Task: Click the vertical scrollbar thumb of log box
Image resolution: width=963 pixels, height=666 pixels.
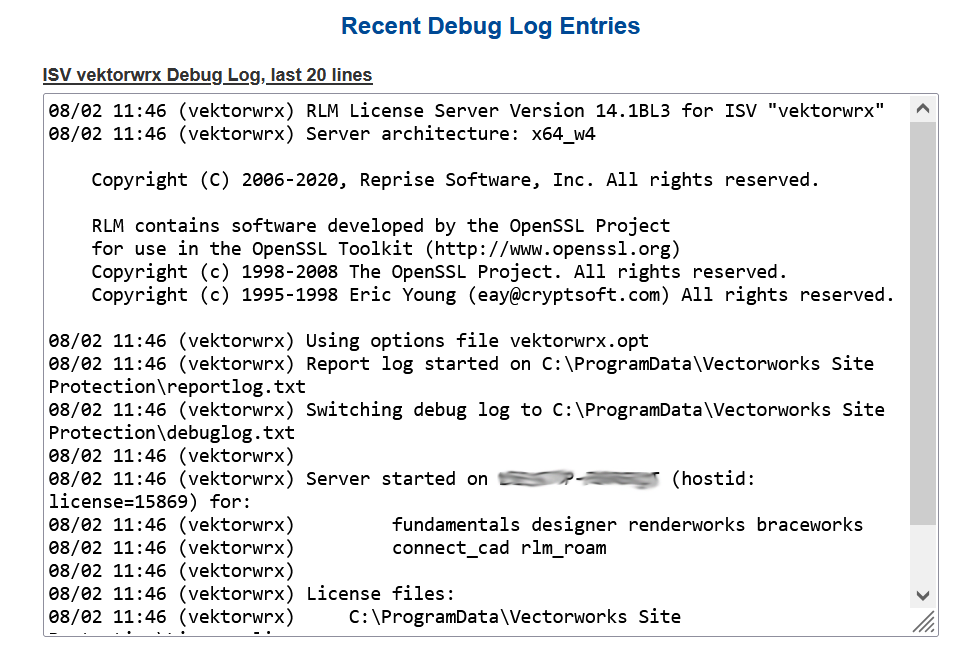Action: [x=922, y=323]
